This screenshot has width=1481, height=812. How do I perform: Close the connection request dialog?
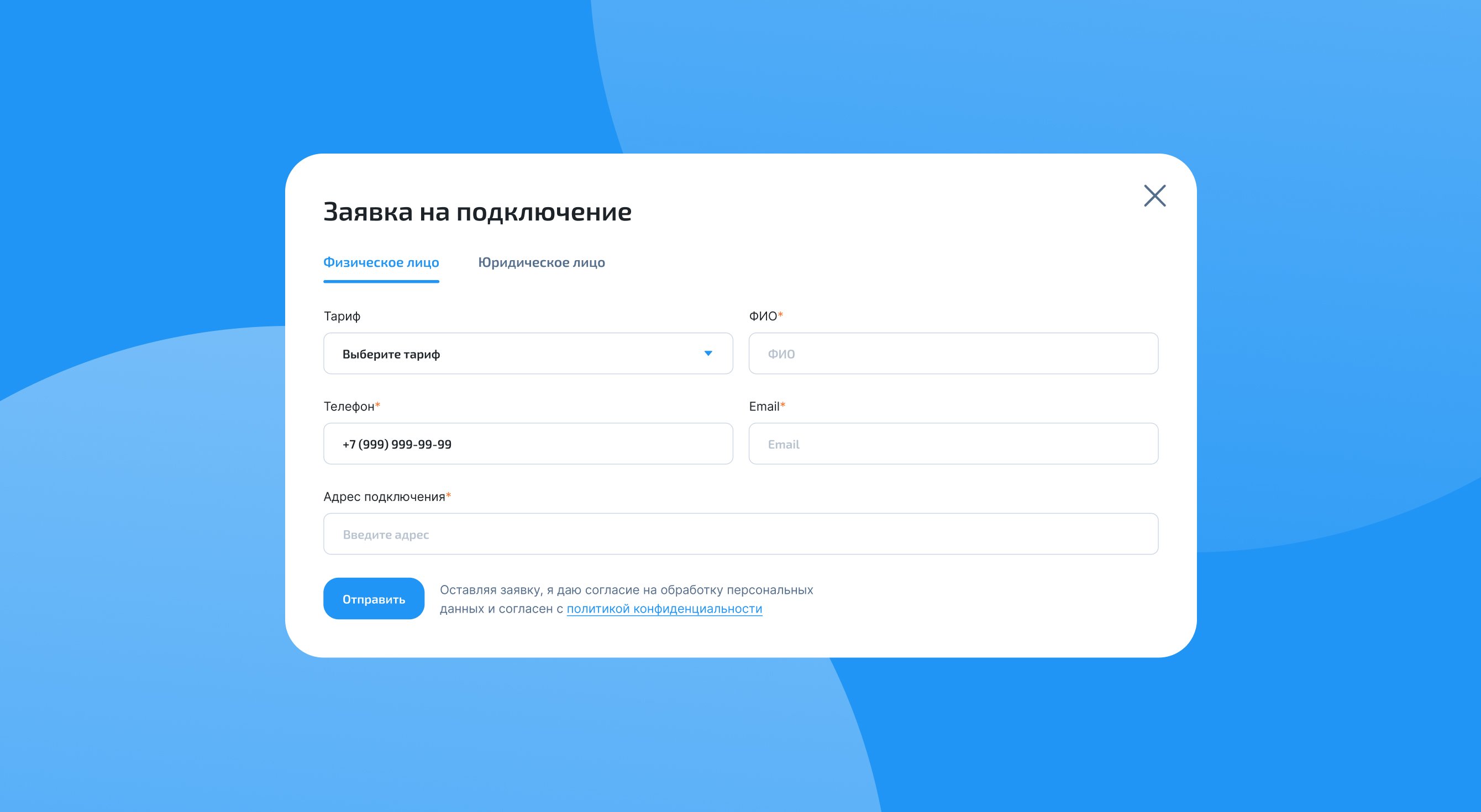[x=1154, y=196]
